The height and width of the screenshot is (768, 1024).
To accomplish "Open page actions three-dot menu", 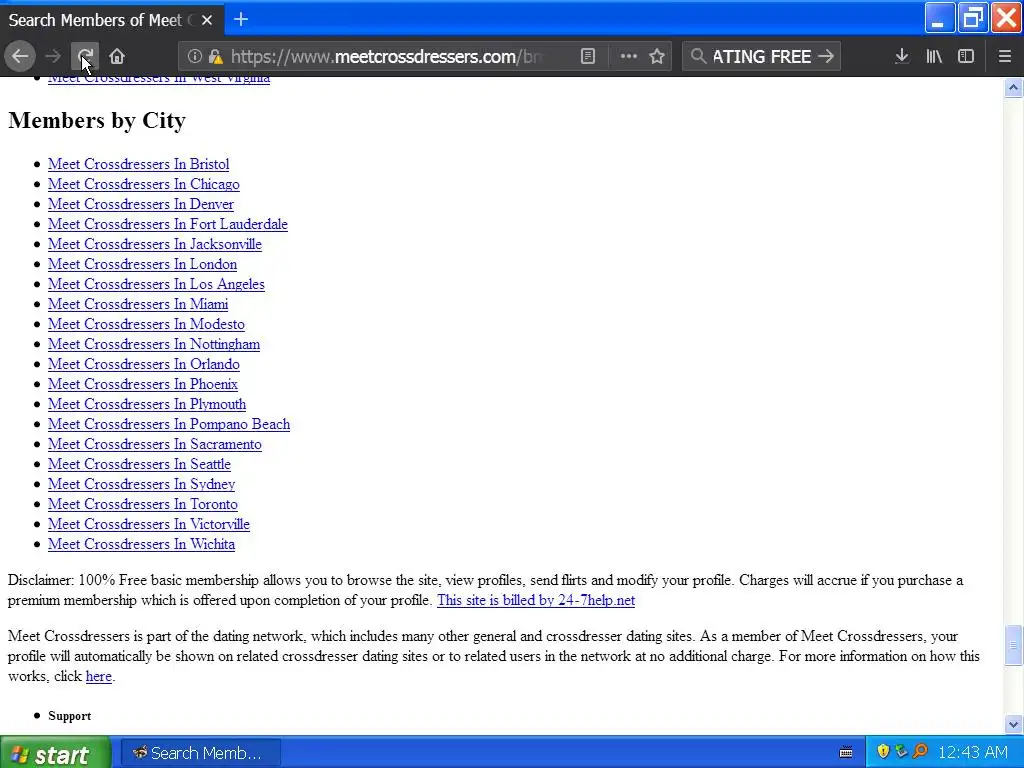I will click(x=628, y=57).
